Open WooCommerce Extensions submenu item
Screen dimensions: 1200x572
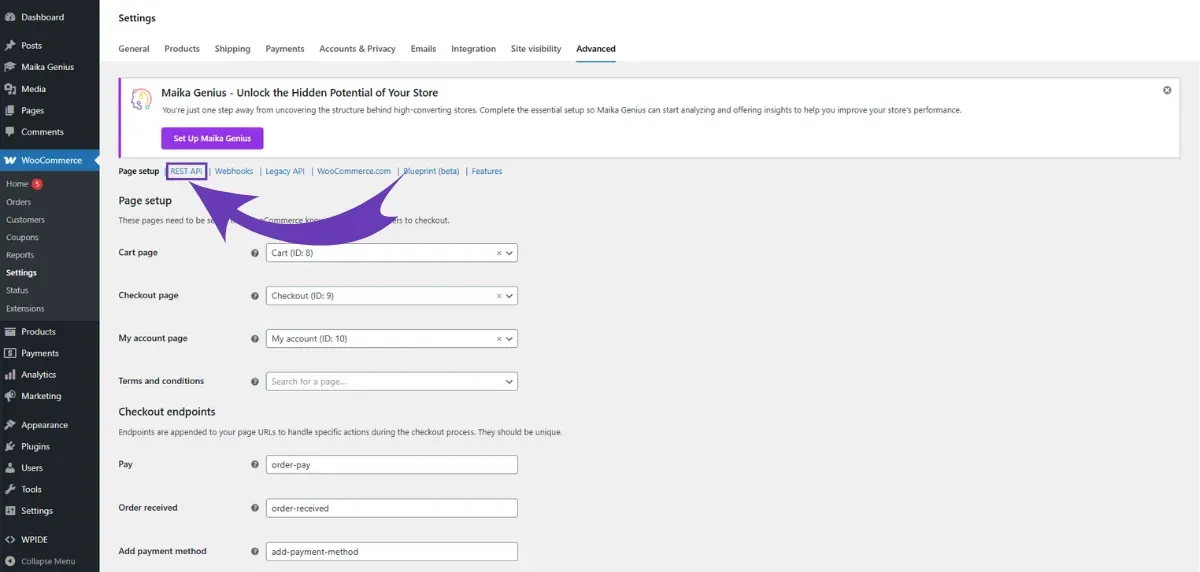[25, 308]
